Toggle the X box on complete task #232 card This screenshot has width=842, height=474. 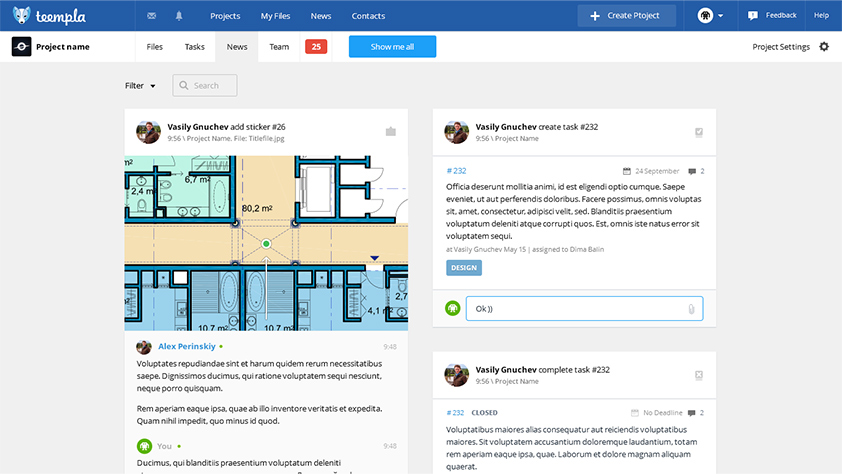point(699,375)
